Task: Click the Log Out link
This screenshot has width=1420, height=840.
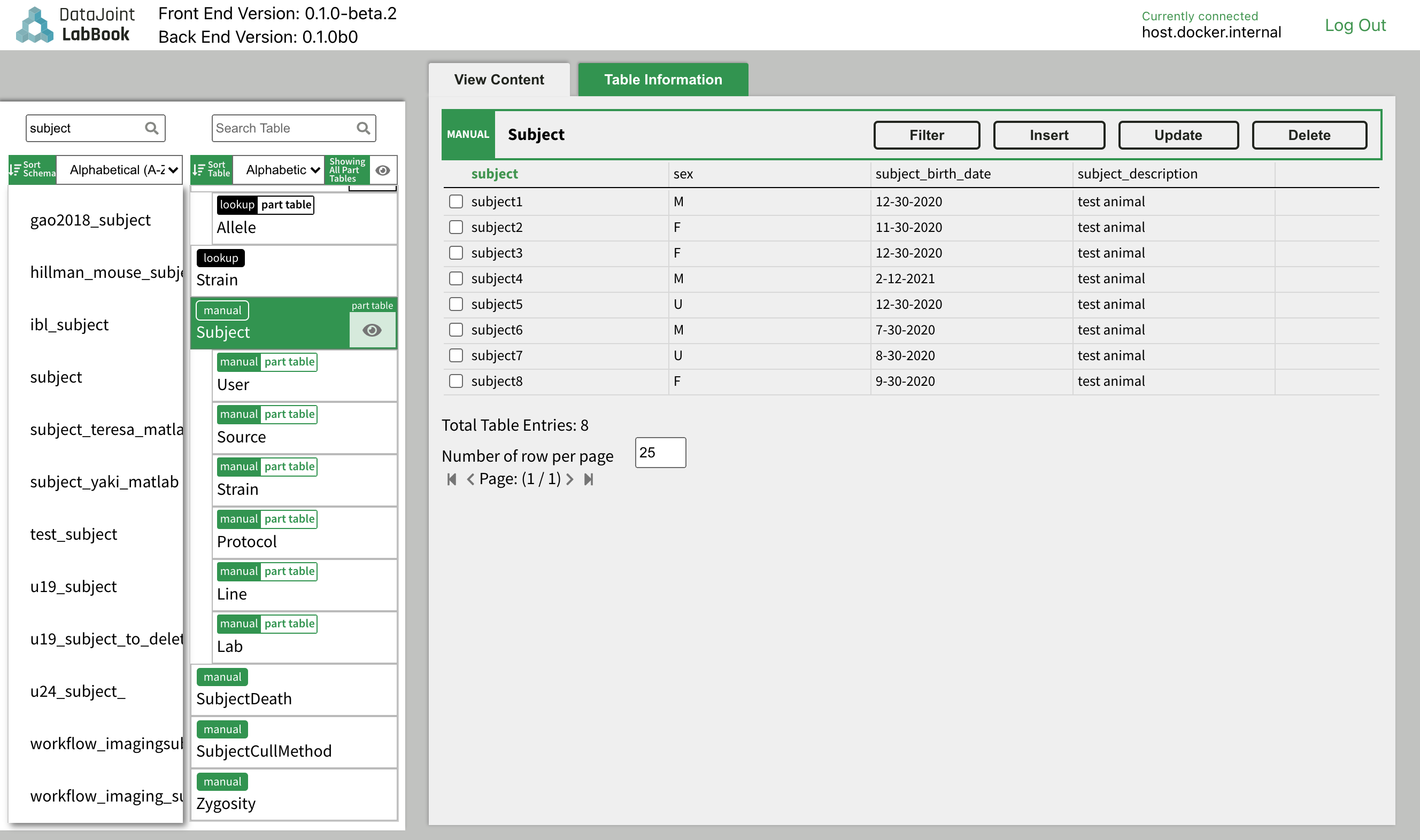Action: click(x=1355, y=25)
